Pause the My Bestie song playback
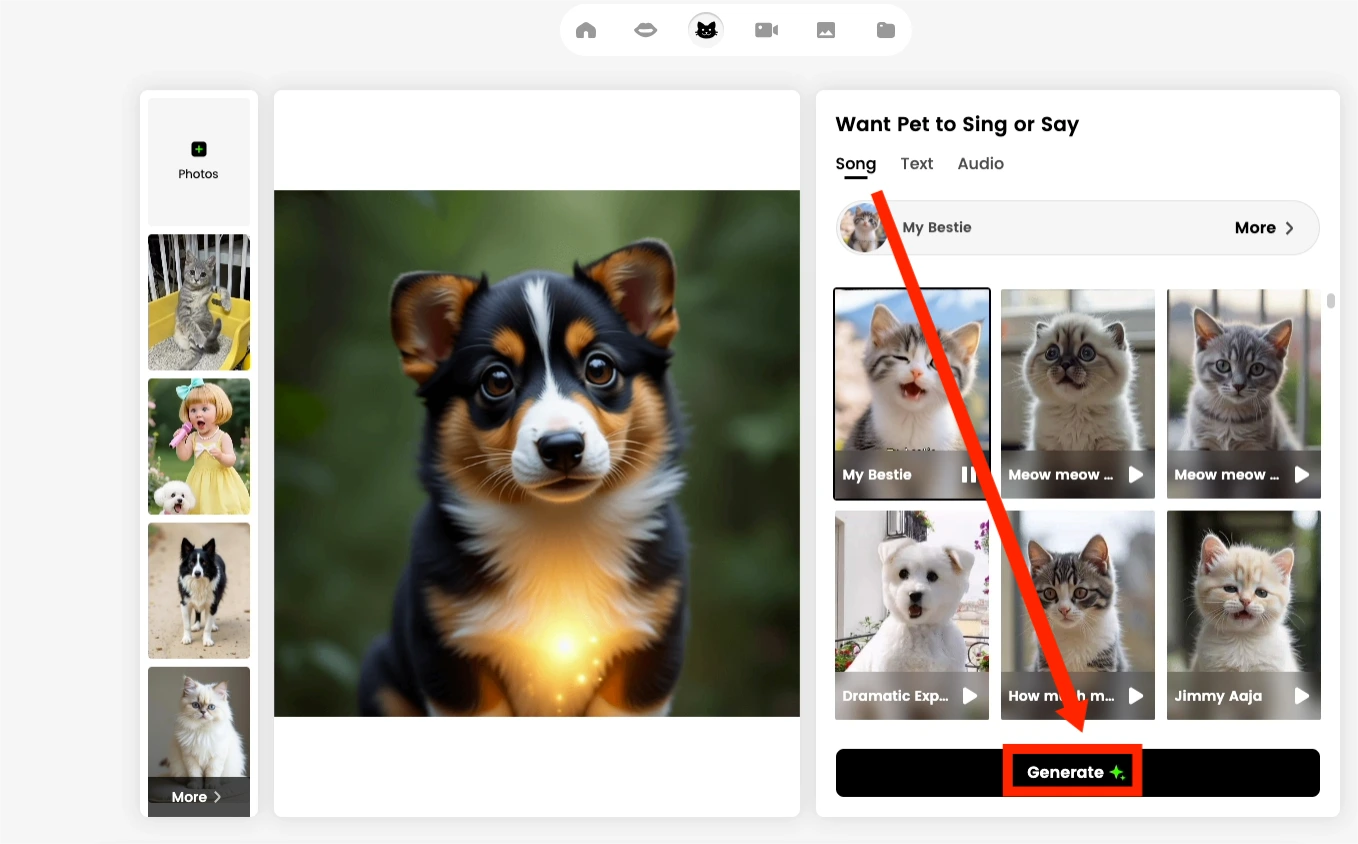 (x=968, y=474)
